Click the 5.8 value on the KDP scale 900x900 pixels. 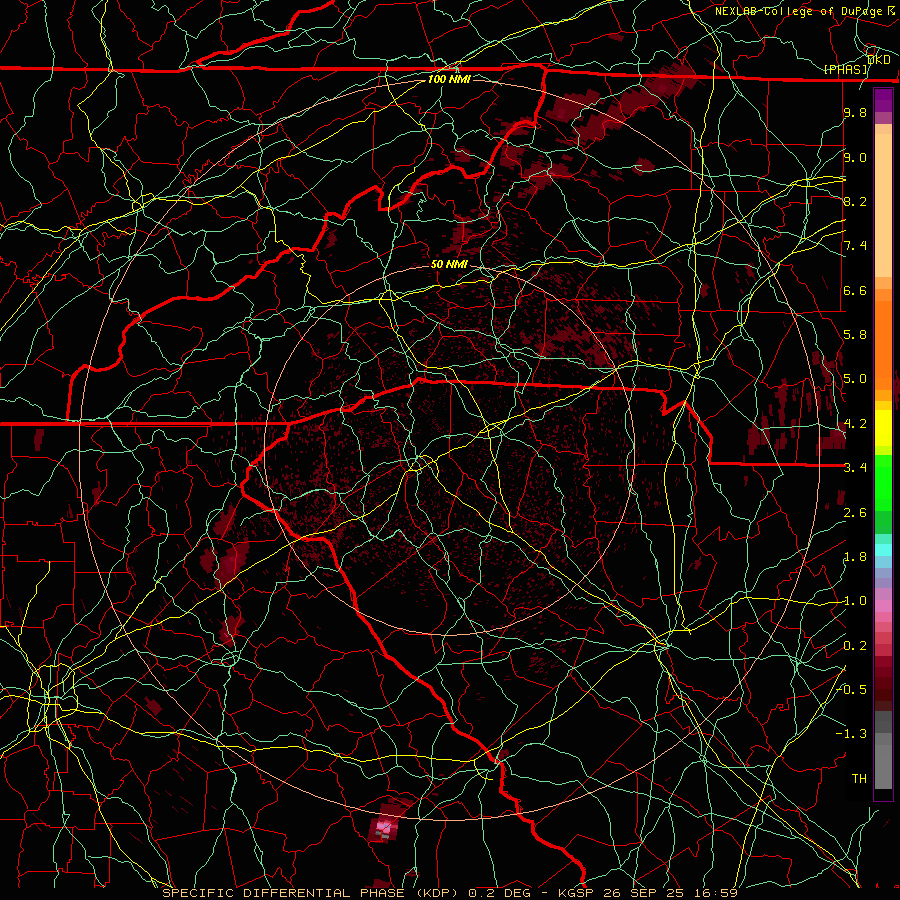855,335
